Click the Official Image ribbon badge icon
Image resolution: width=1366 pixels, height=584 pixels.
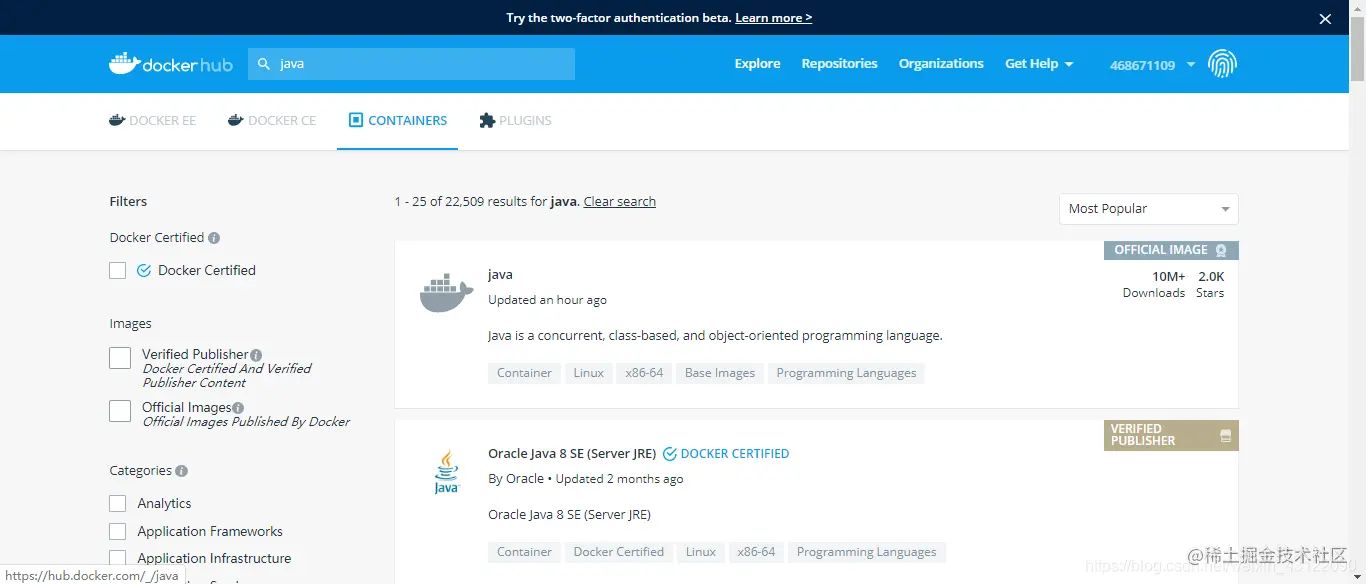[x=1221, y=250]
